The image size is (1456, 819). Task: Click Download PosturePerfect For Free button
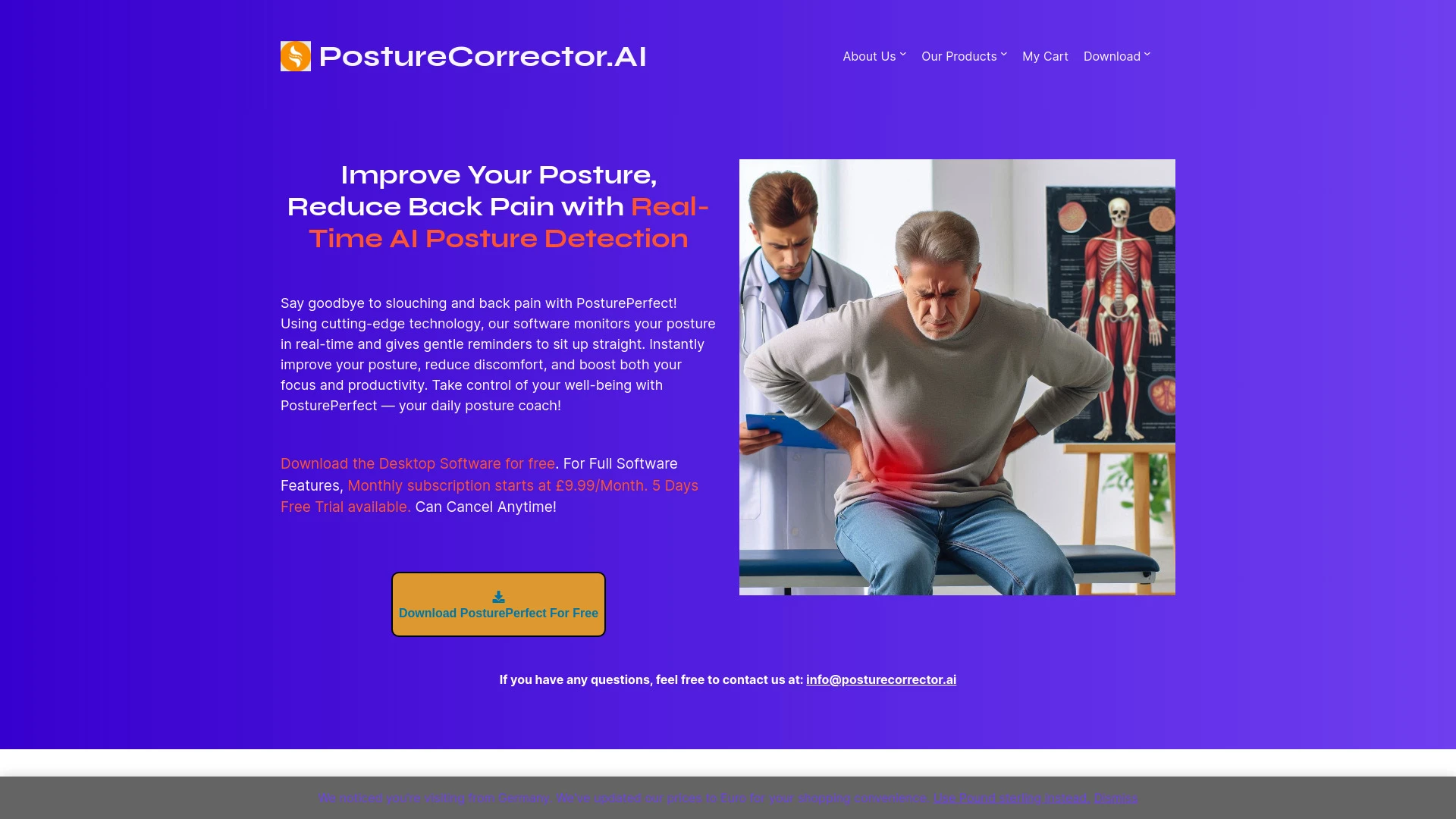click(498, 604)
